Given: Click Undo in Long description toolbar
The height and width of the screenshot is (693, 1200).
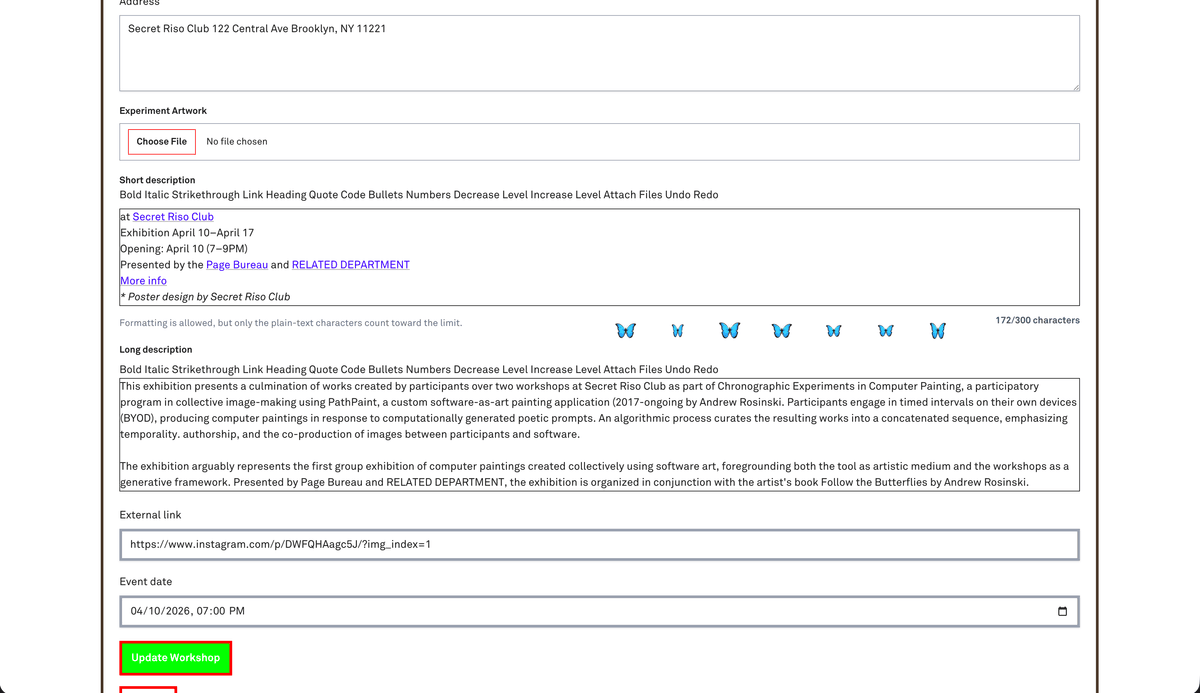Looking at the screenshot, I should pyautogui.click(x=677, y=370).
